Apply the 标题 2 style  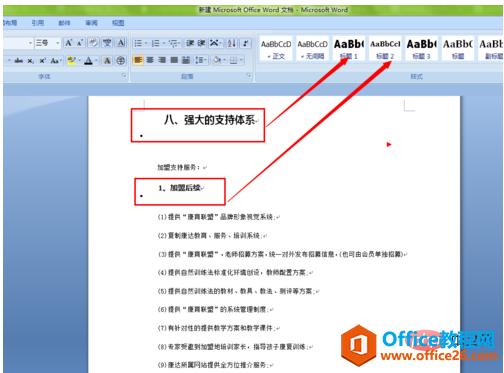[385, 49]
